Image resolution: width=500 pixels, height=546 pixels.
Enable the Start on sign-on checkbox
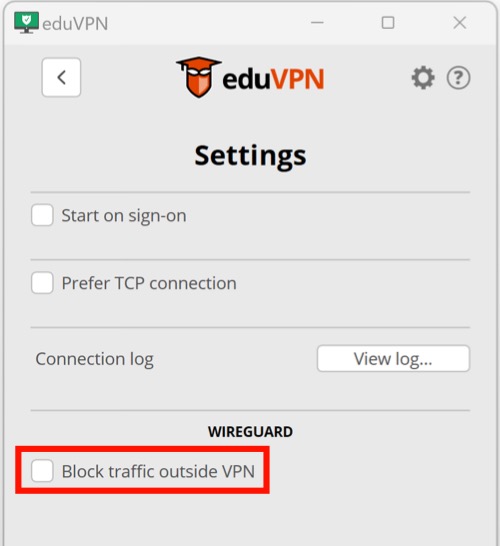42,215
